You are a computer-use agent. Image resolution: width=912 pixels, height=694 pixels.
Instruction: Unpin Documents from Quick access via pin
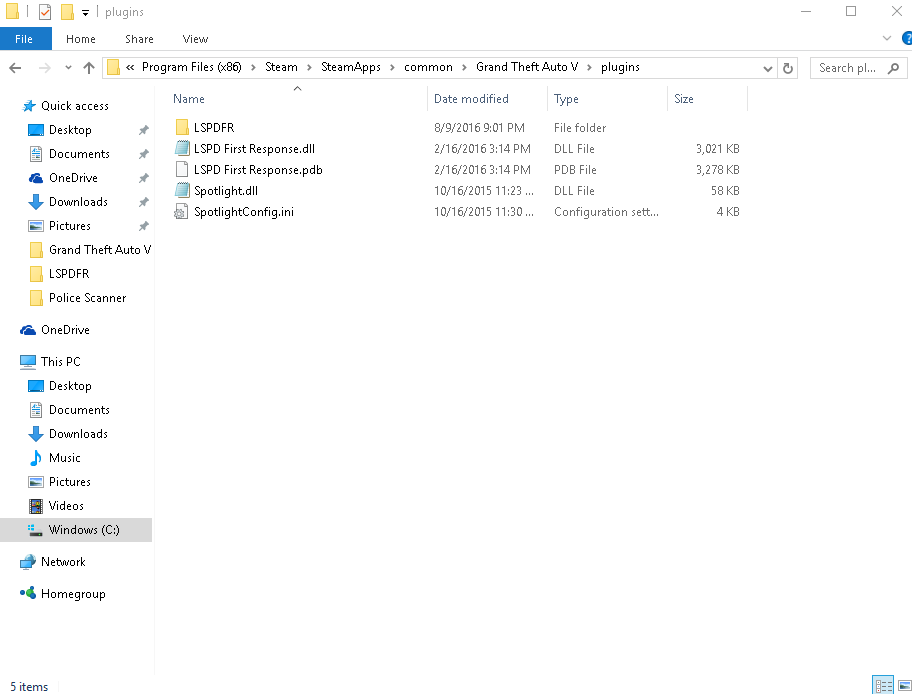(144, 154)
